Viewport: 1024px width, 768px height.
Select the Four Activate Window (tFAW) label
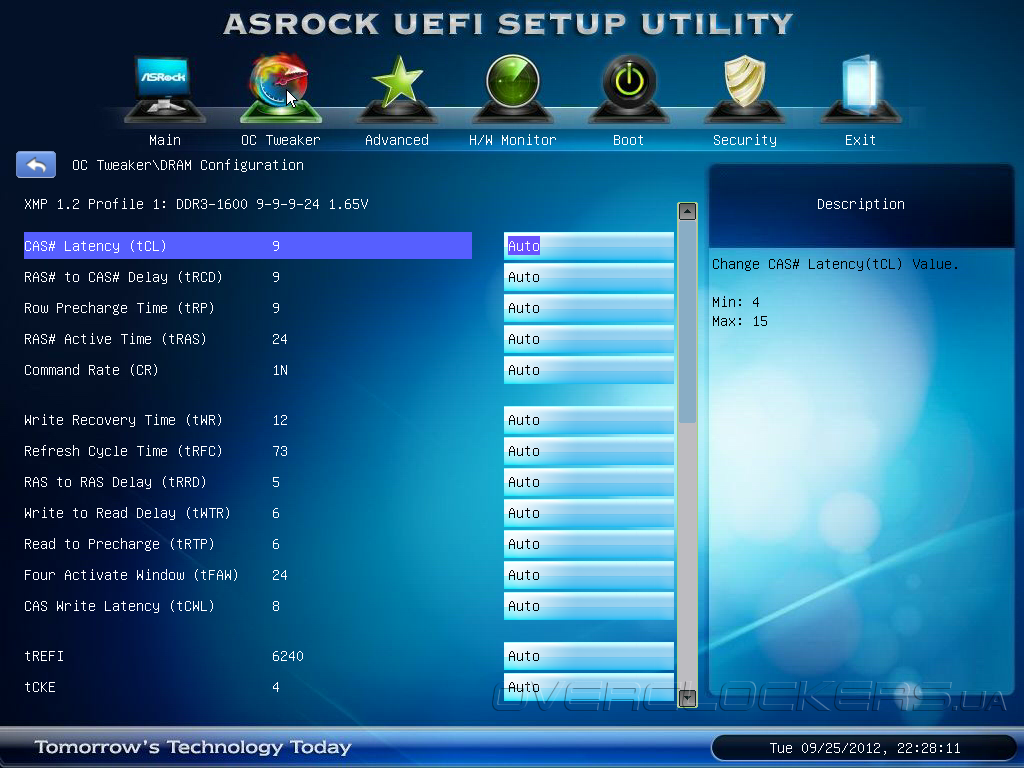point(131,575)
